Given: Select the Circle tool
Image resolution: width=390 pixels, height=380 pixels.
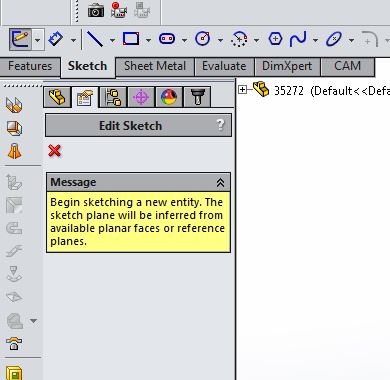Looking at the screenshot, I should [x=203, y=39].
